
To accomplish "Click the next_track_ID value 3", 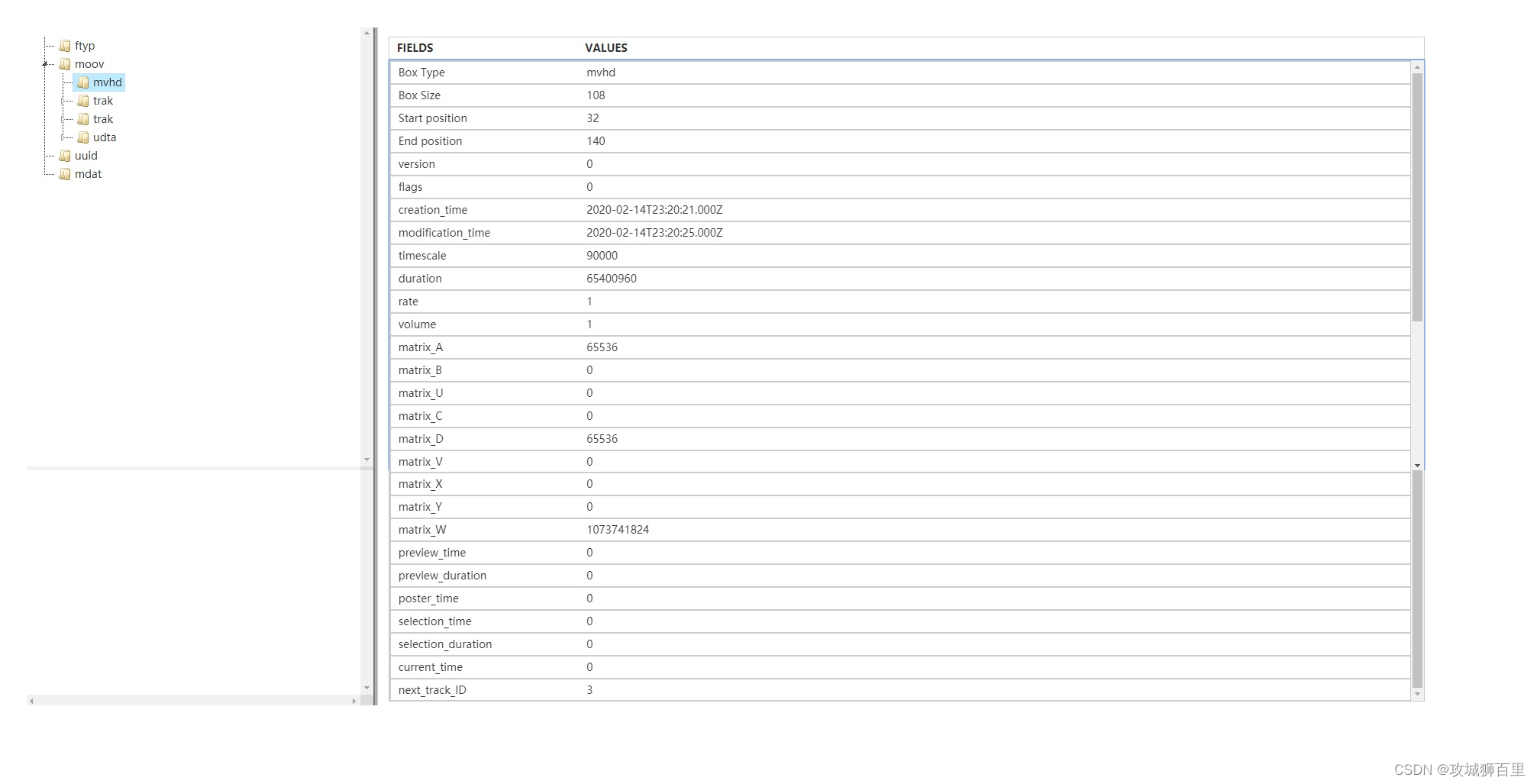I will (589, 690).
